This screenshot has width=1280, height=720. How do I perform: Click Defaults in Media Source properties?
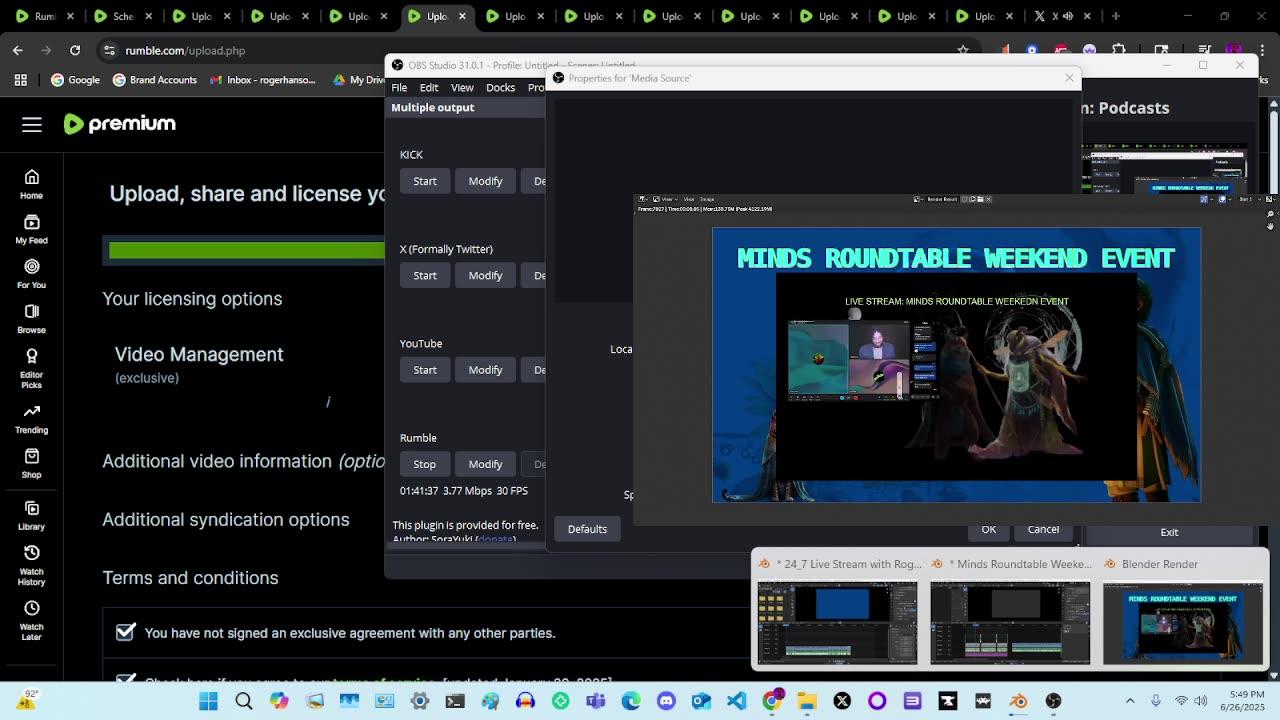[587, 529]
